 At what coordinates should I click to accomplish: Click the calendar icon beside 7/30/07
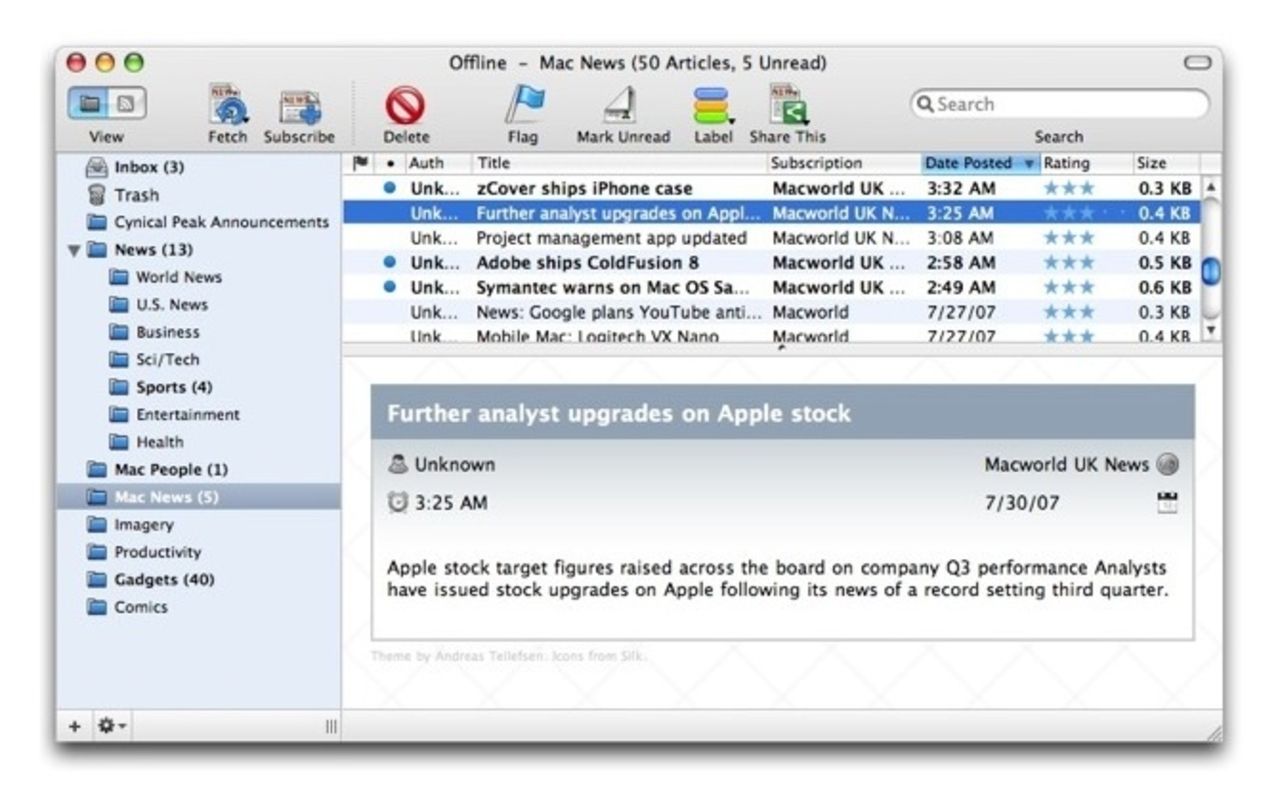coord(1166,503)
